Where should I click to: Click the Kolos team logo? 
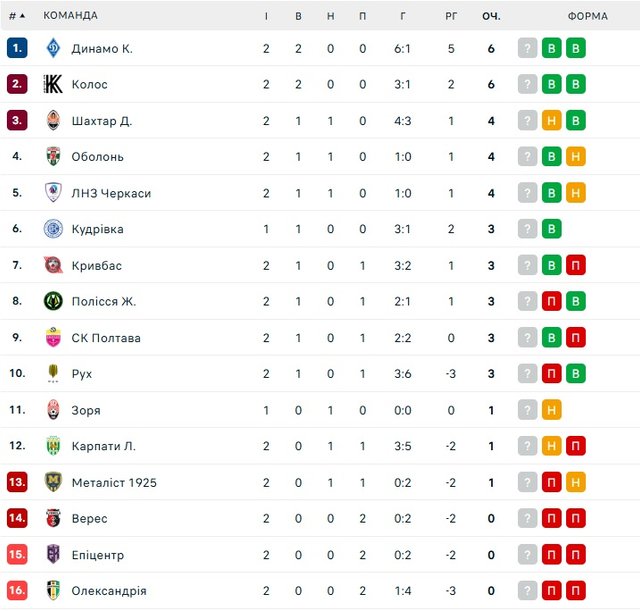(x=54, y=84)
